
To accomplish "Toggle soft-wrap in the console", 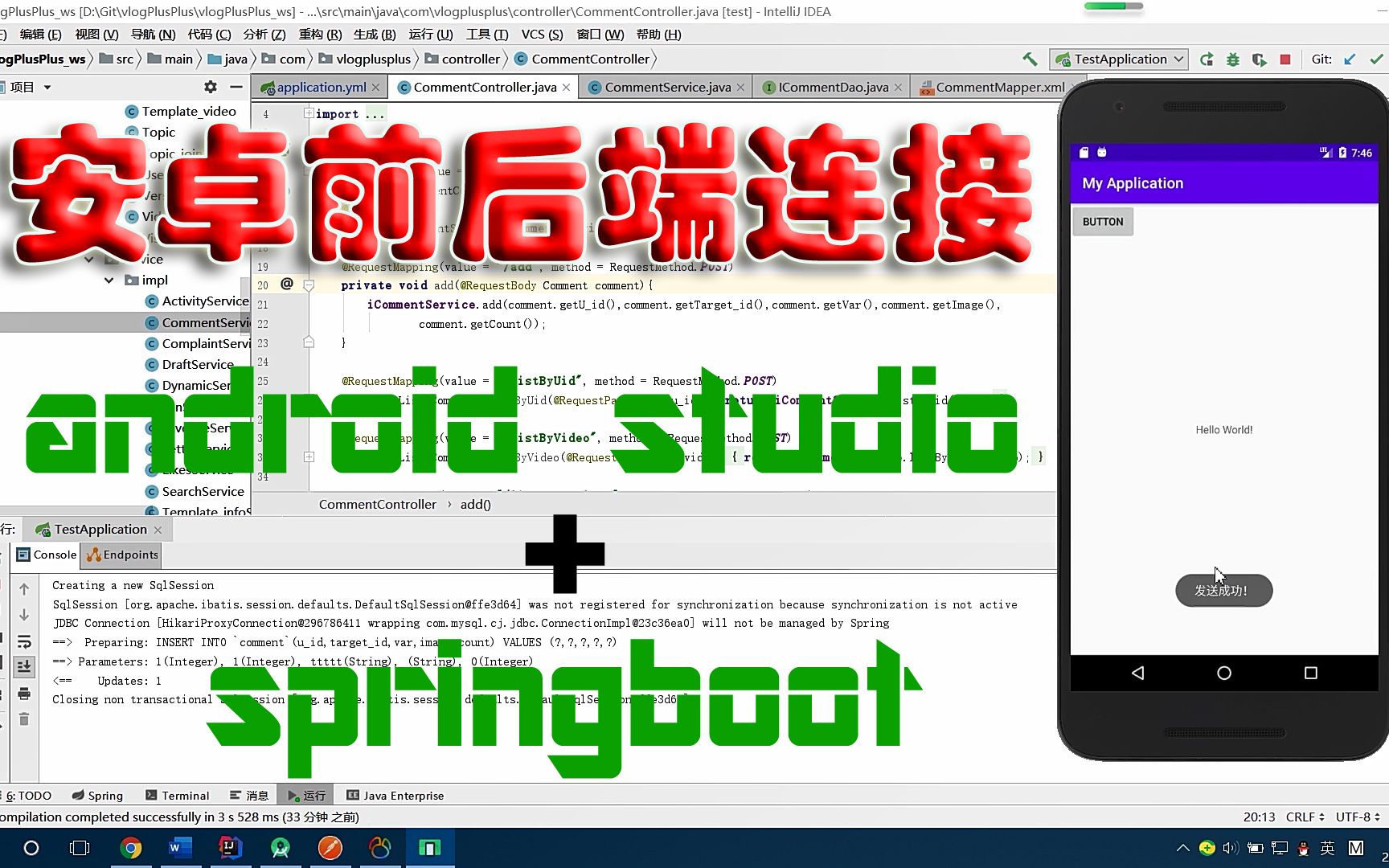I will coord(24,641).
